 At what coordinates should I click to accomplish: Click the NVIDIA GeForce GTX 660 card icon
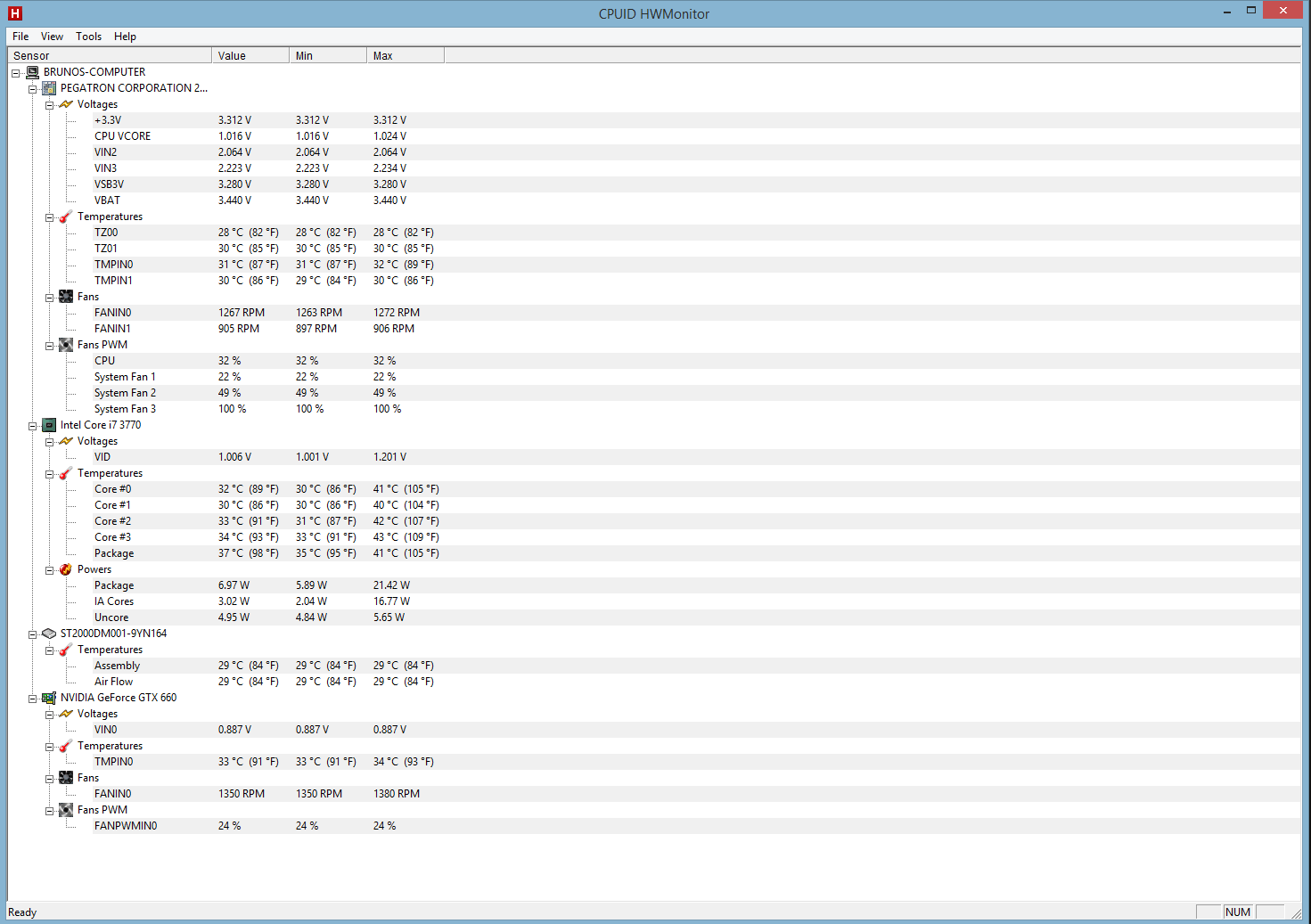coord(49,698)
